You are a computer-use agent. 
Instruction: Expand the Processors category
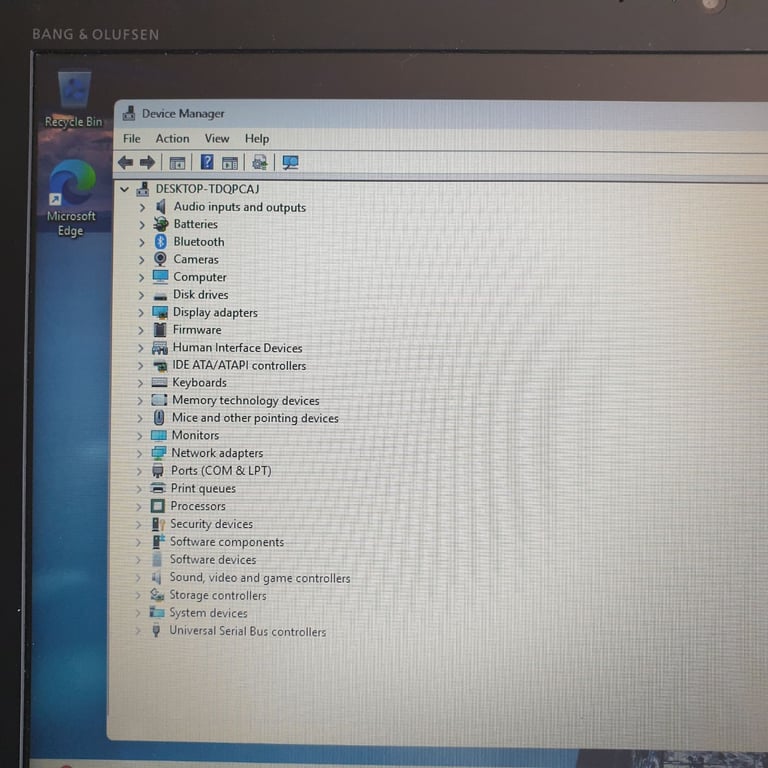[x=139, y=506]
